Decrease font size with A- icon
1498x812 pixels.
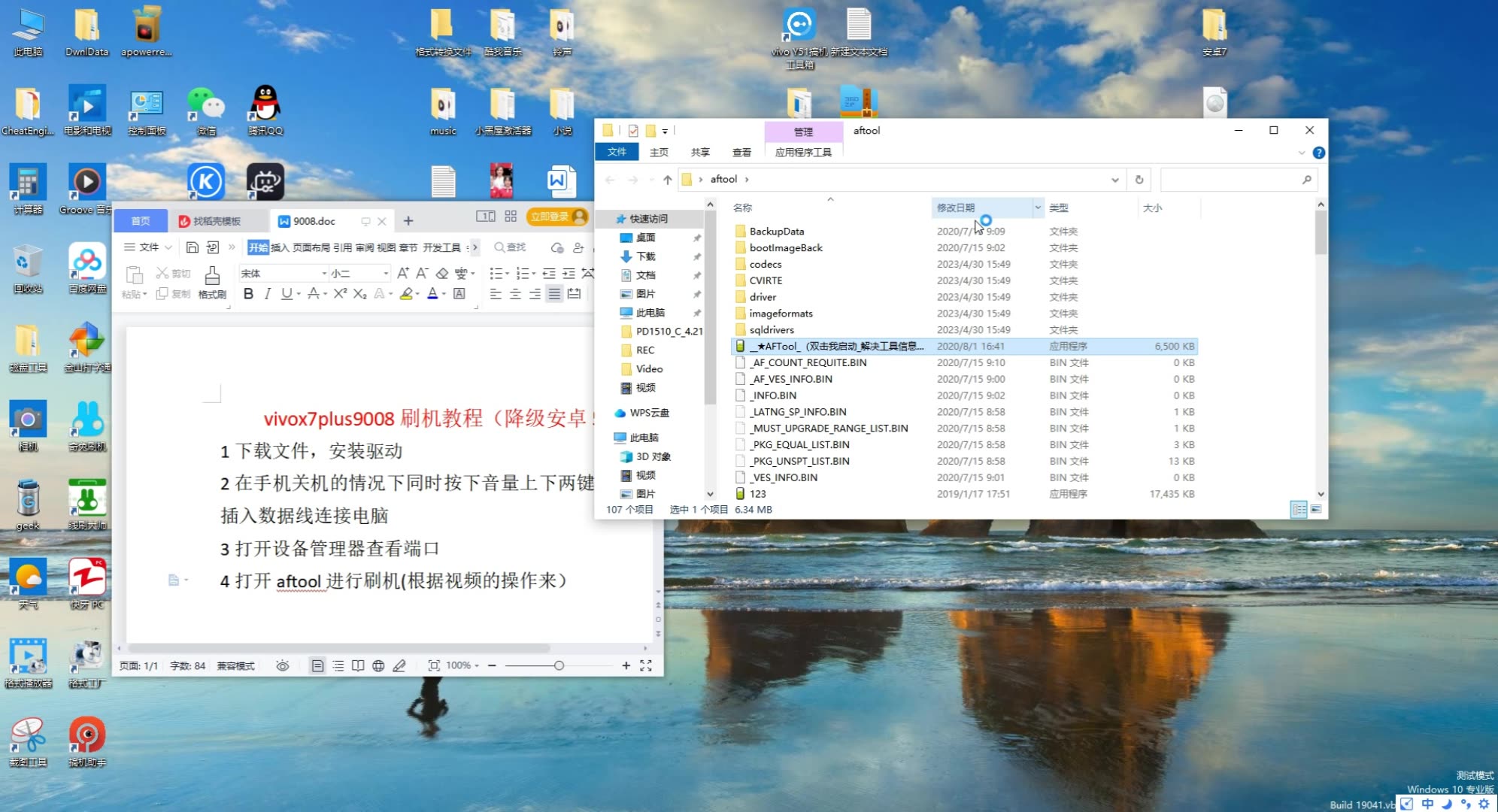[422, 273]
